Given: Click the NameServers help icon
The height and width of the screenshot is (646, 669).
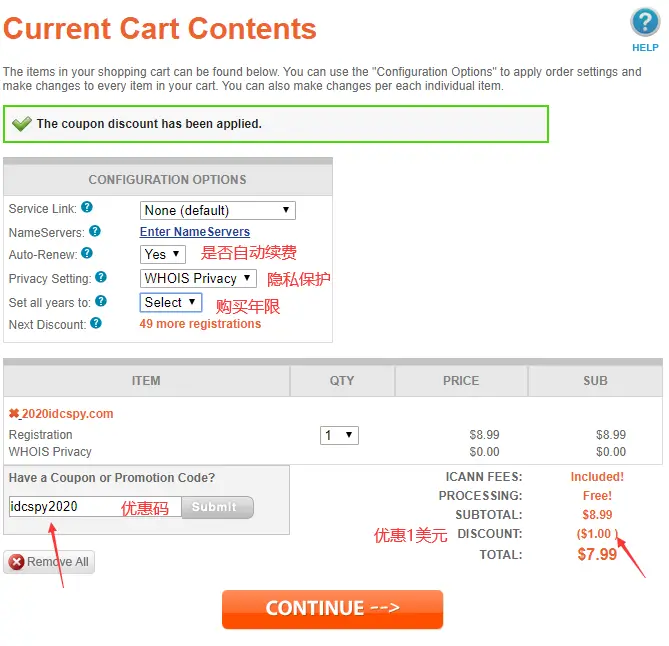Looking at the screenshot, I should (95, 231).
